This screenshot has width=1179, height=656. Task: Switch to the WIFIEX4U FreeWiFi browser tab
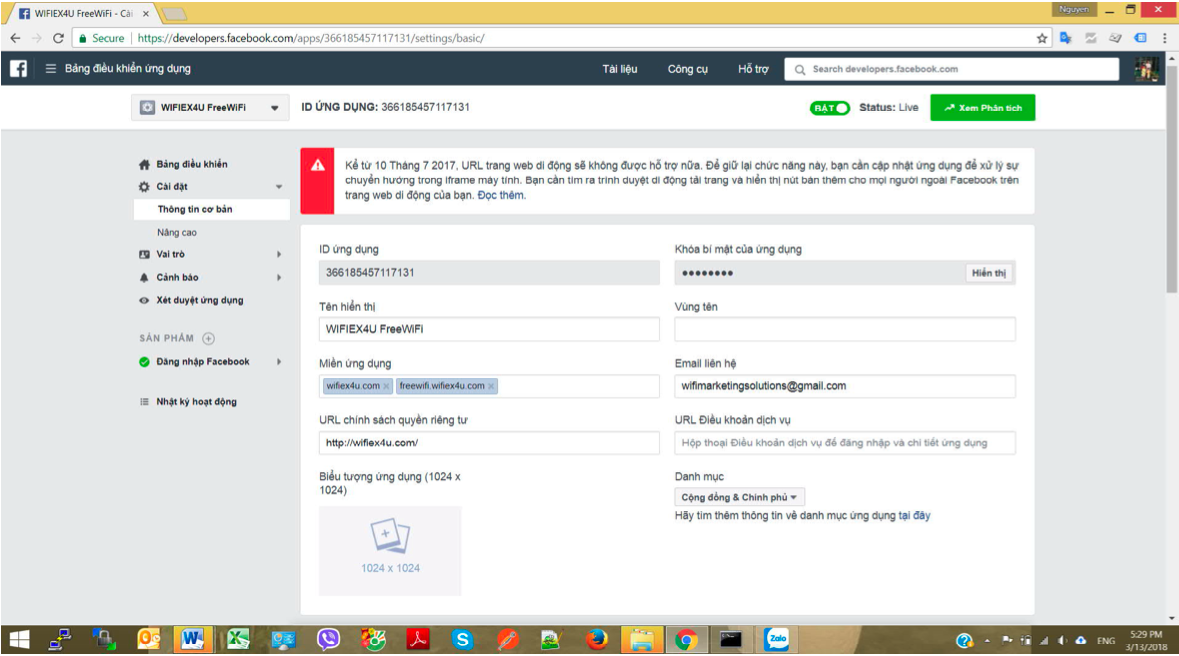83,14
